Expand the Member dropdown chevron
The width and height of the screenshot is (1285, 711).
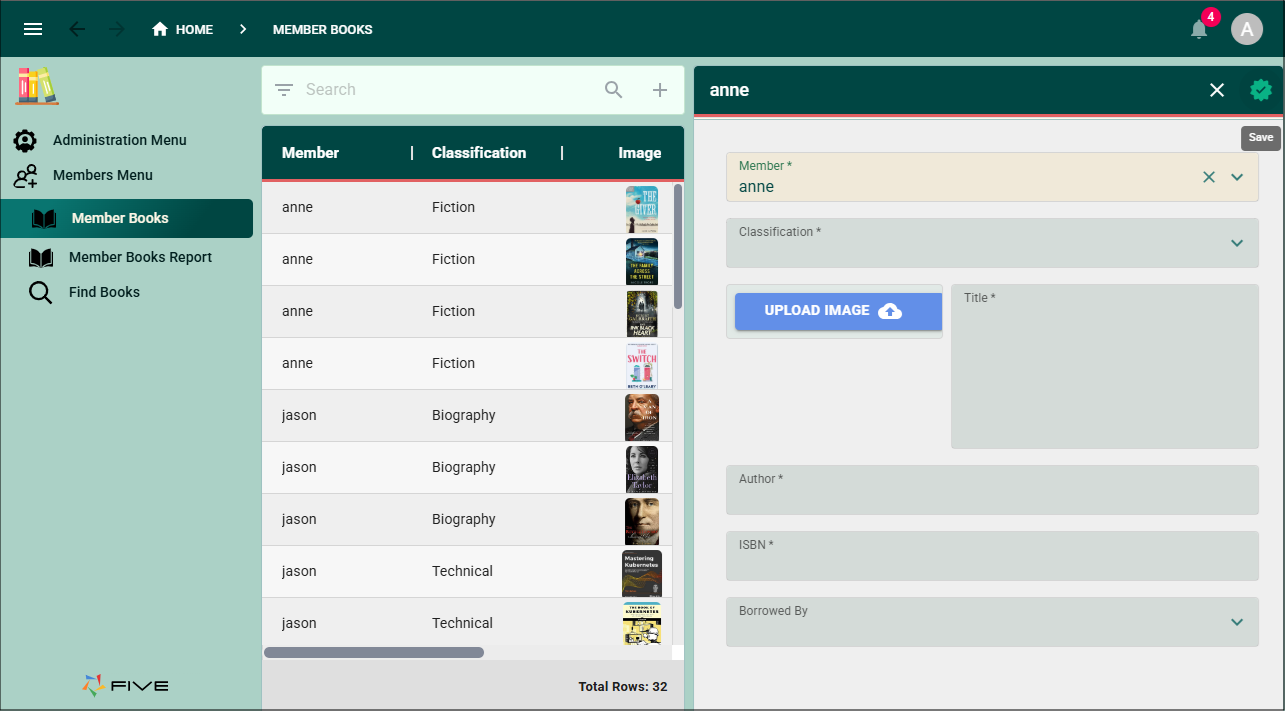point(1237,177)
